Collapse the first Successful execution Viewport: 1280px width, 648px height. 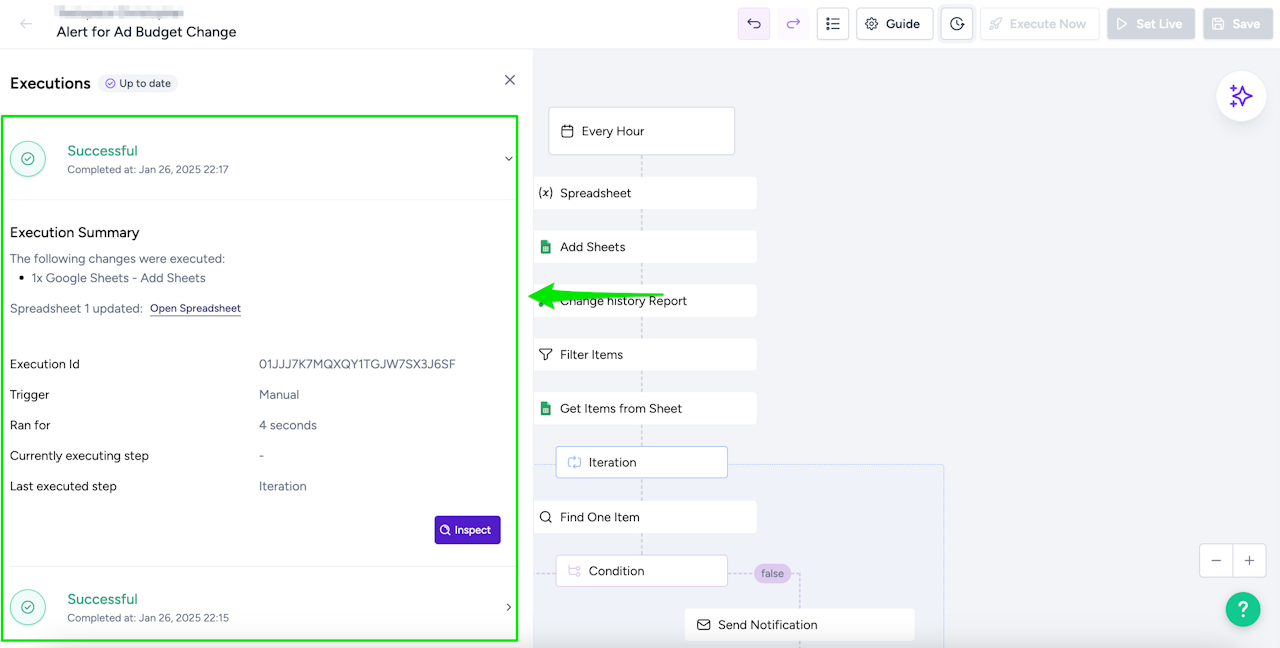pyautogui.click(x=508, y=159)
